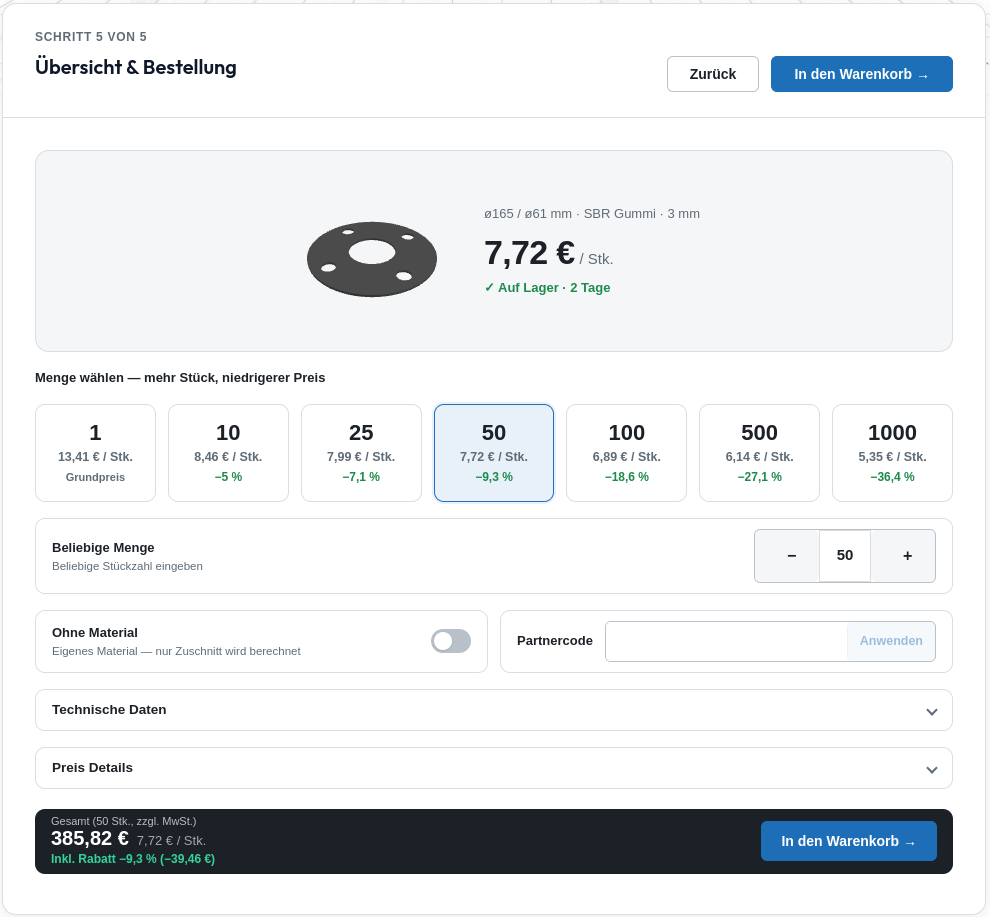
Task: Click the SCHRITT 5 VON 5 label
Action: pyautogui.click(x=91, y=37)
